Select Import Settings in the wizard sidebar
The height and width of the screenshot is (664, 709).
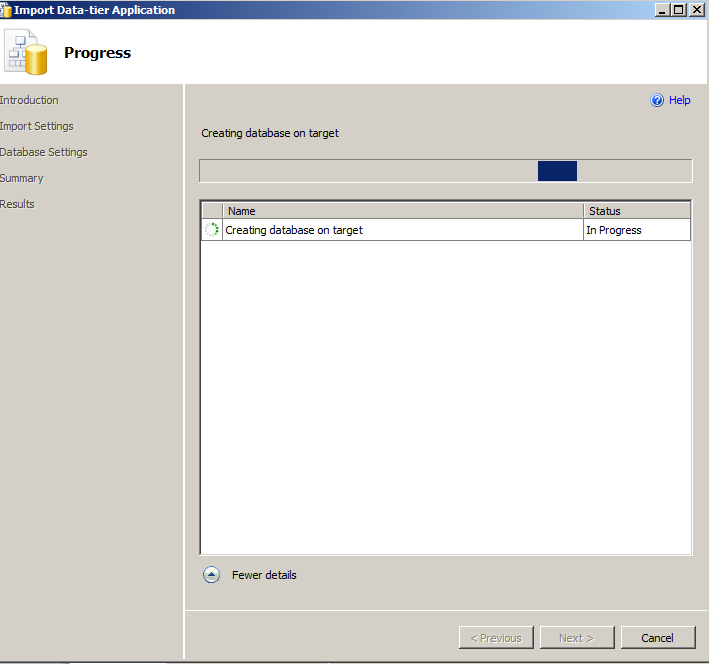pos(37,126)
